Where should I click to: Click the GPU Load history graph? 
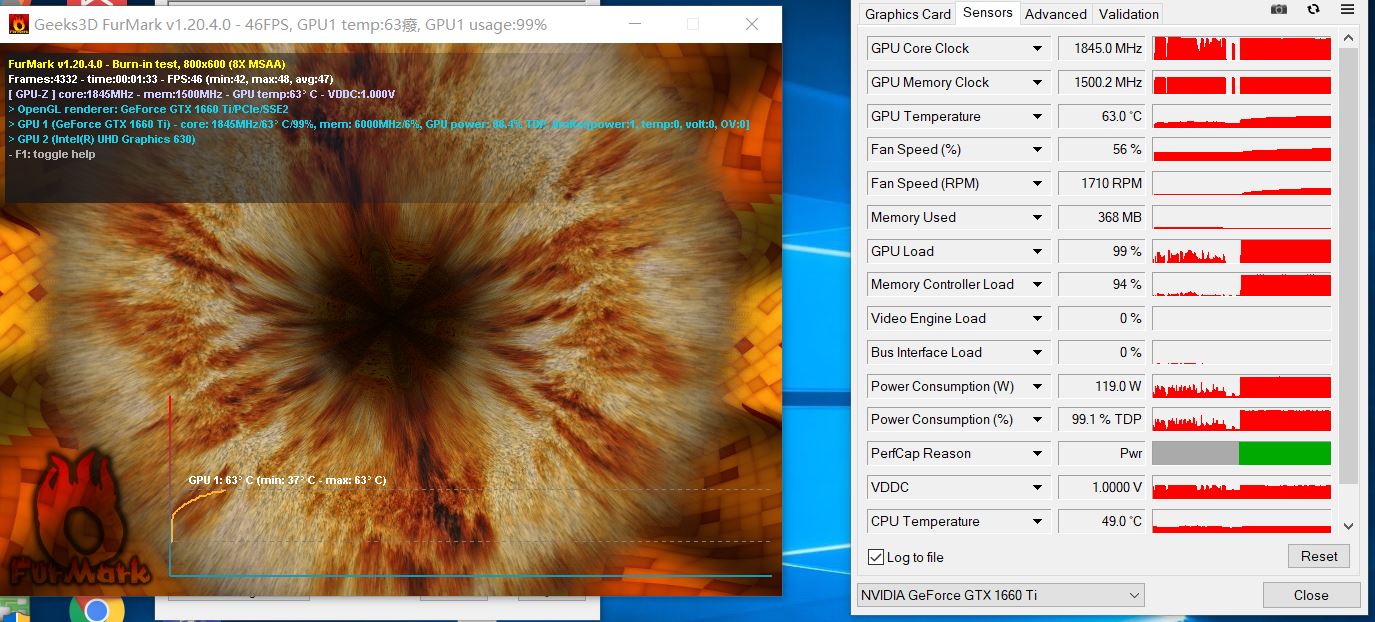(1242, 251)
